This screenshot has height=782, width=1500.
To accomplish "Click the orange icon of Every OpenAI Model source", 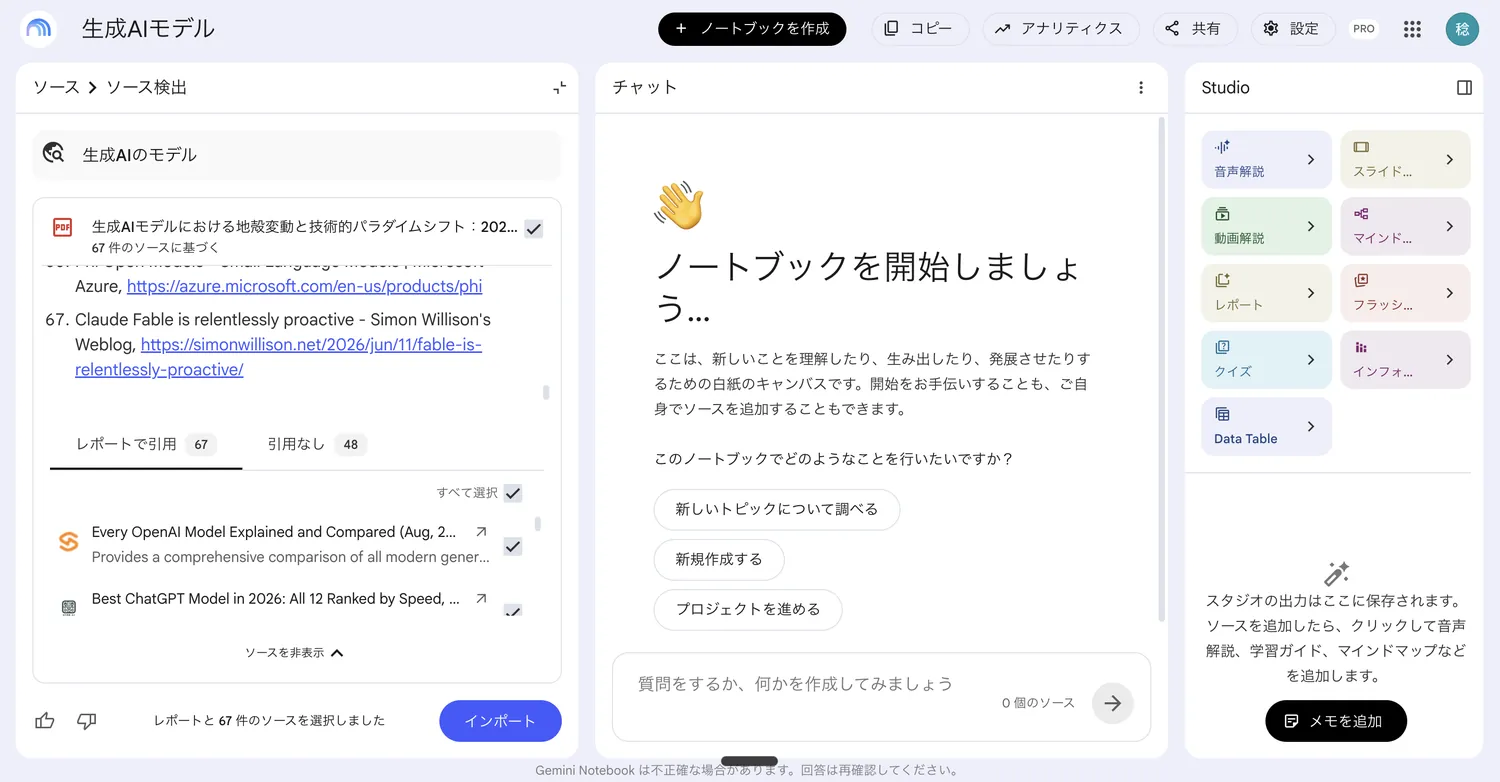I will pos(68,542).
